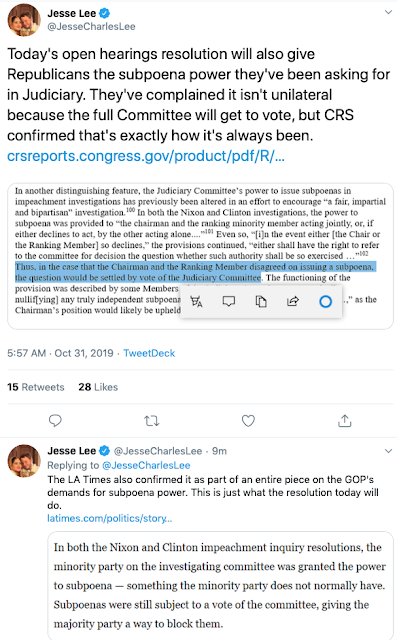Like the tweet with heart icon

pyautogui.click(x=248, y=420)
